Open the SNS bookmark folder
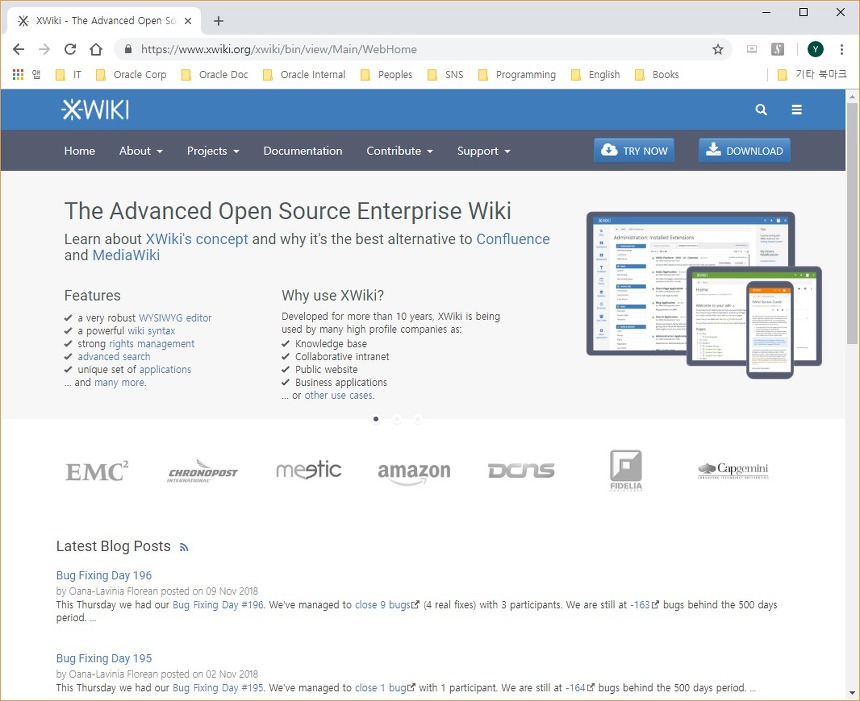Viewport: 860px width, 701px height. click(445, 75)
